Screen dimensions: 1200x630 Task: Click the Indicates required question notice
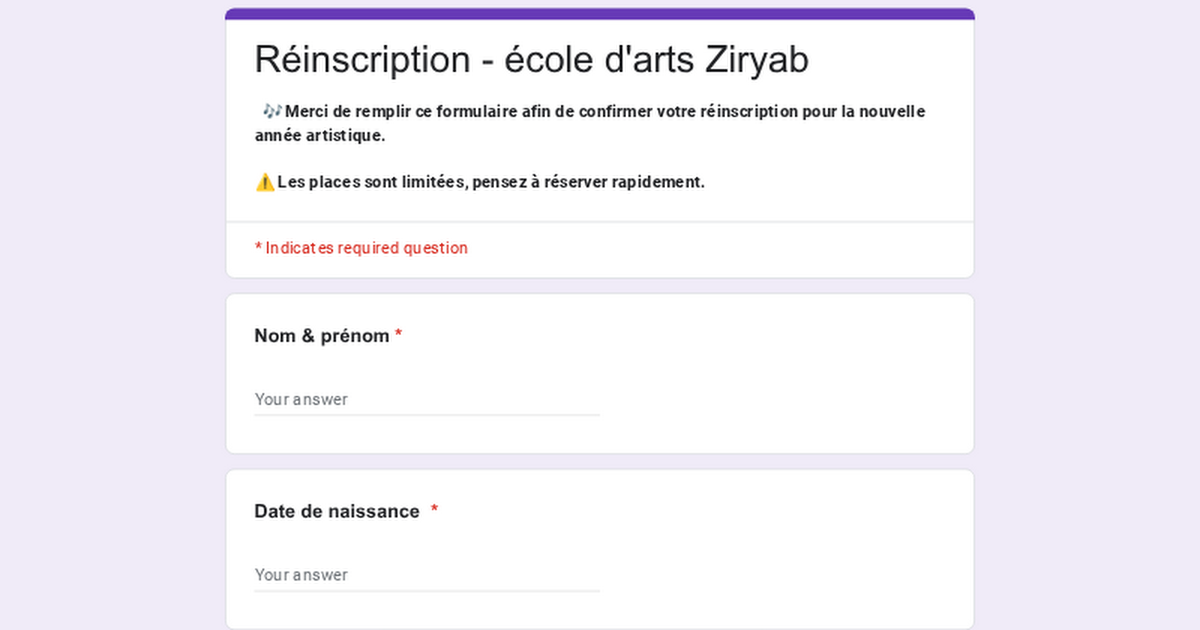point(362,248)
